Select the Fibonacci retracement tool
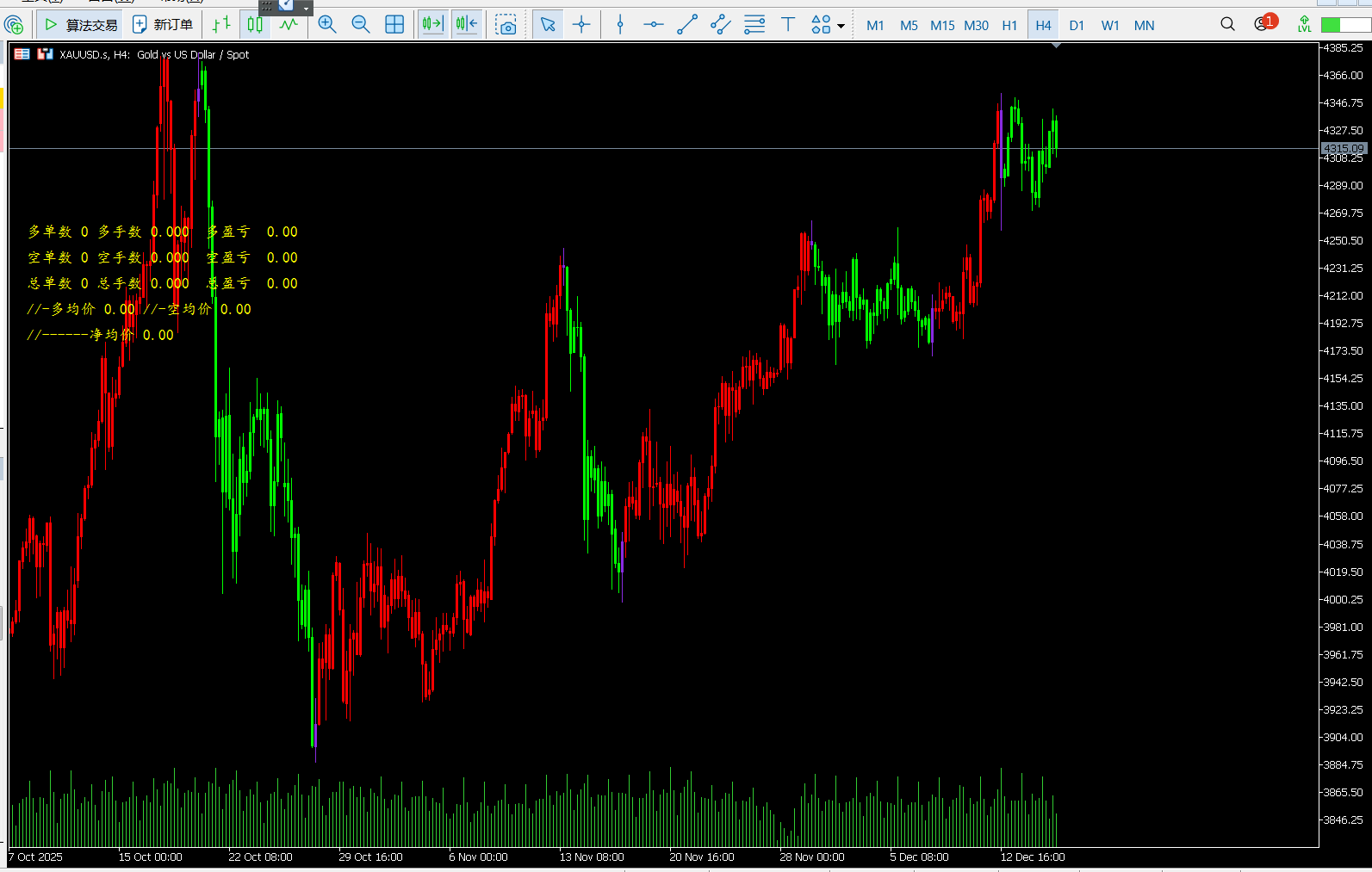Screen dimensions: 1372x872 754,25
